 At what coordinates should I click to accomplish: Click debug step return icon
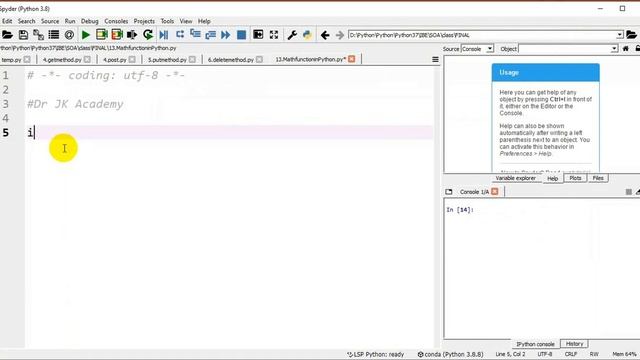[x=211, y=35]
